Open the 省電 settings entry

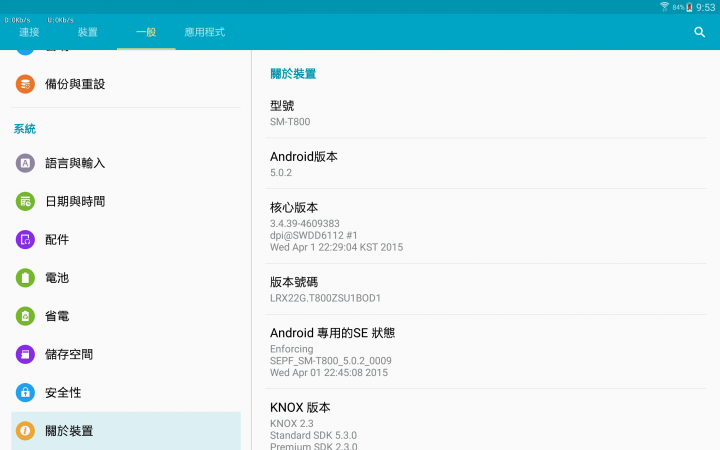pos(126,316)
